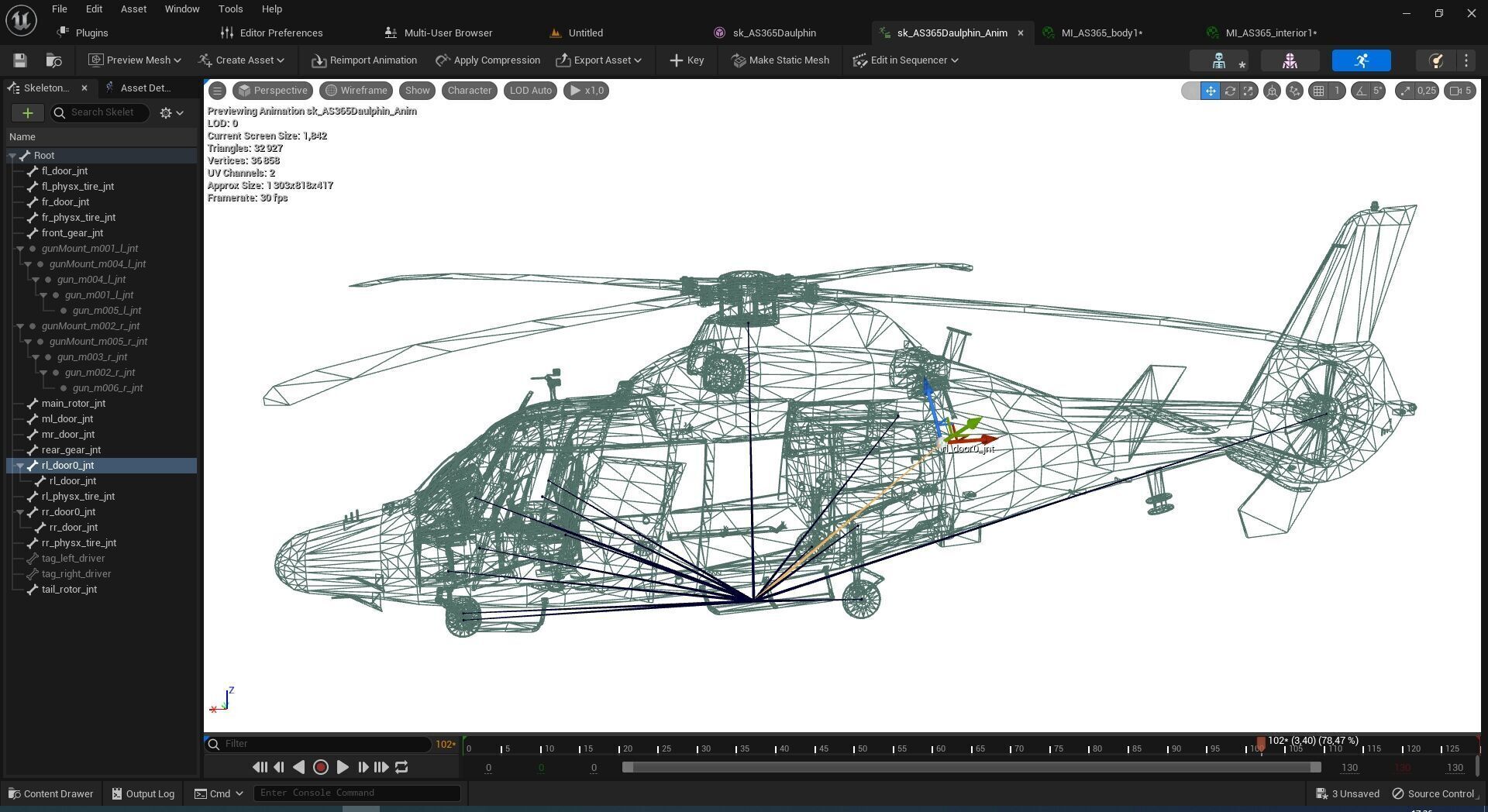Open Edit in Sequencer dropdown
Screen dimensions: 1488x812
point(905,60)
